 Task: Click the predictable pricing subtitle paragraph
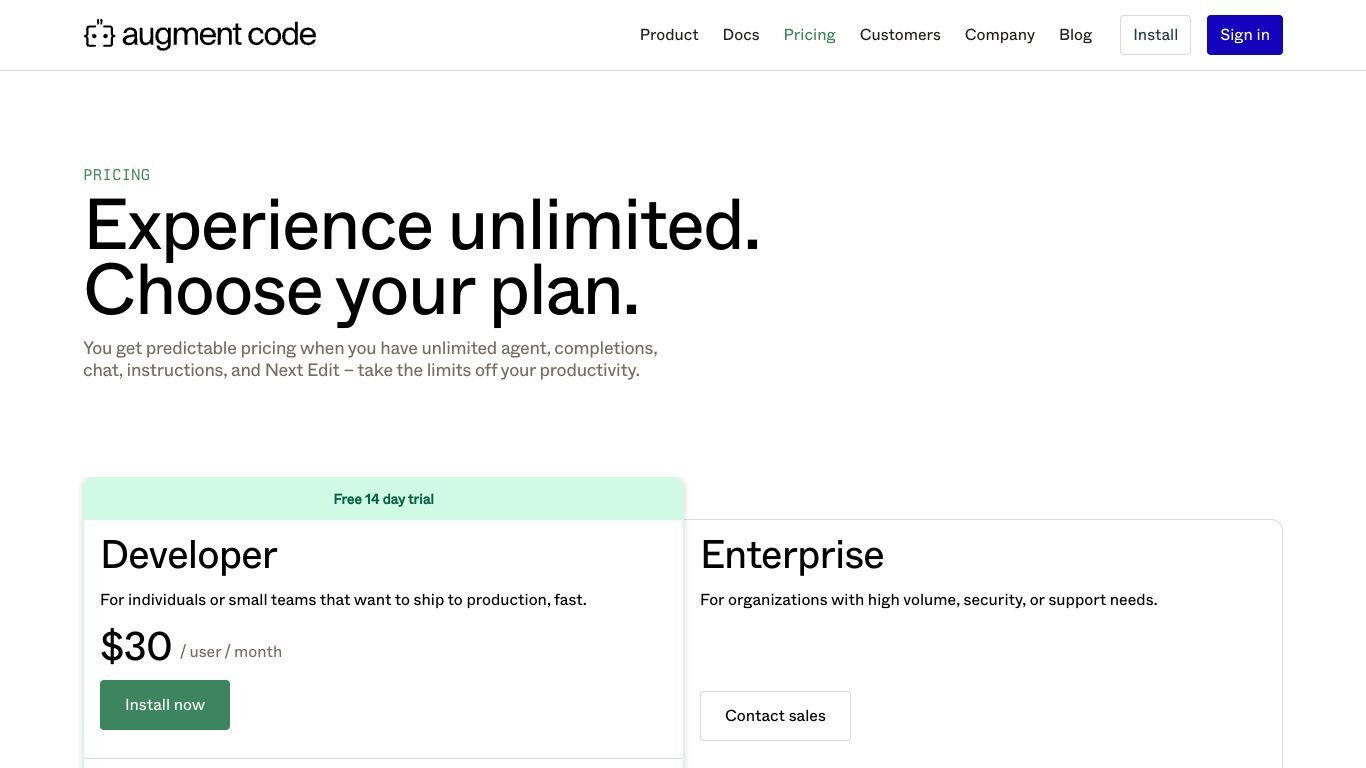tap(370, 359)
